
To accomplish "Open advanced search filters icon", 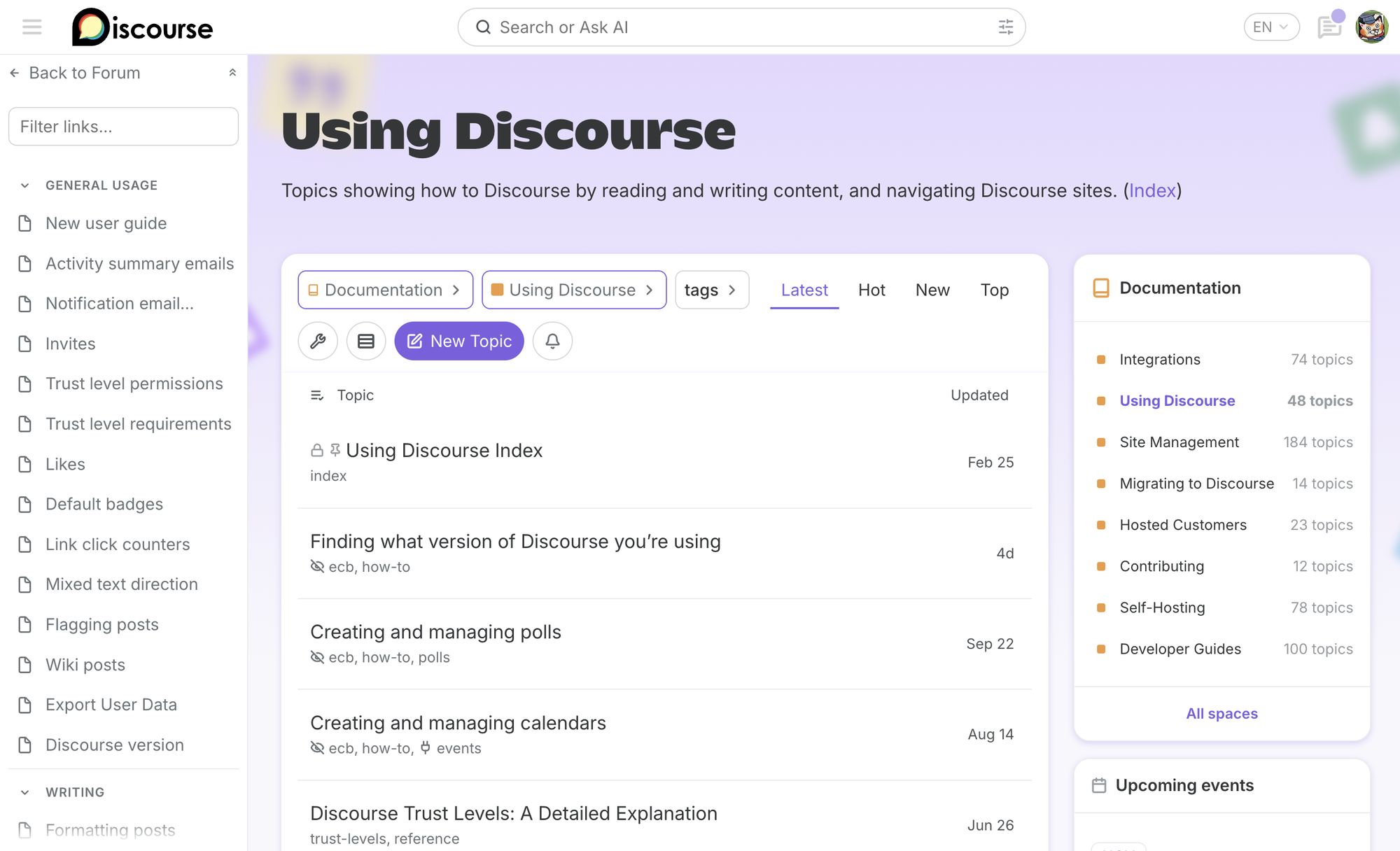I will [x=1005, y=27].
